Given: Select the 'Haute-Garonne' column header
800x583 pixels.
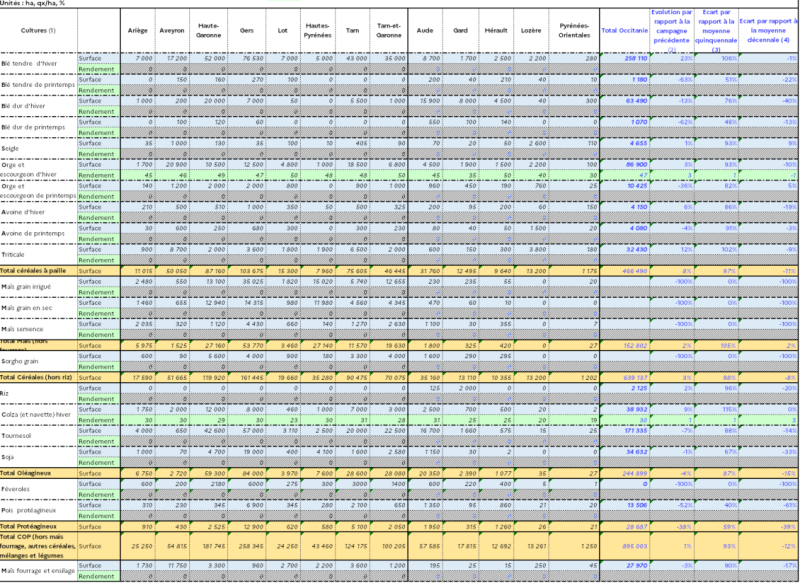Looking at the screenshot, I should tap(209, 31).
